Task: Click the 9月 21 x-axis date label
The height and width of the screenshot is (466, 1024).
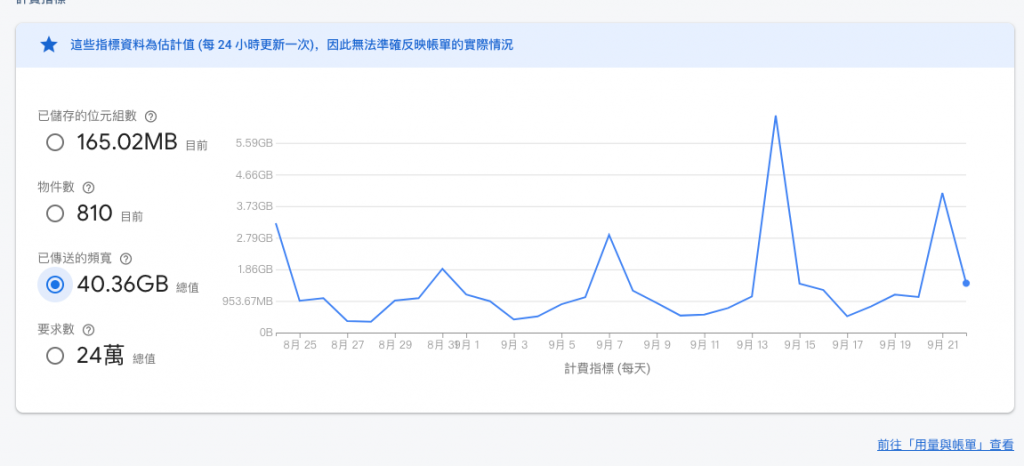Action: coord(942,345)
